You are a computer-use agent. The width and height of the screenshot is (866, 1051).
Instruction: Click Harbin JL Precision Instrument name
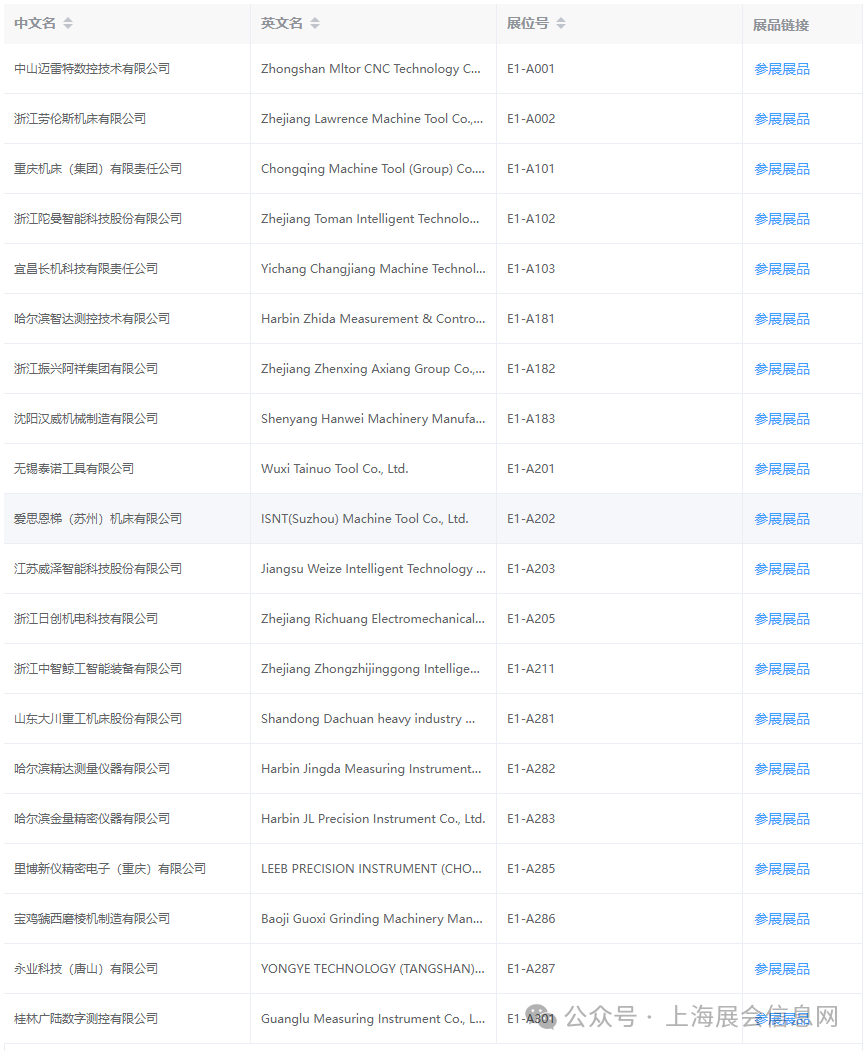(373, 818)
